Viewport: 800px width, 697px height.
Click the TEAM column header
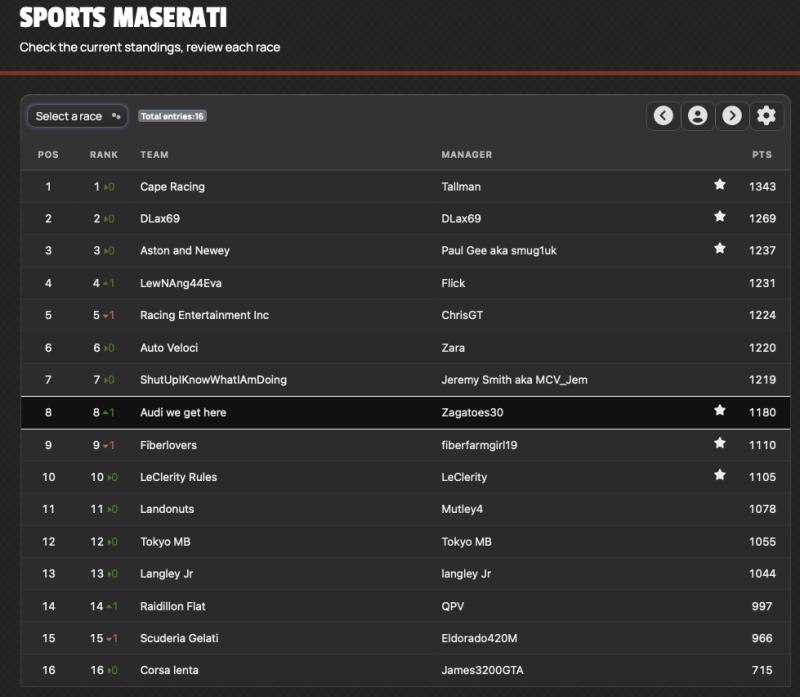(x=154, y=155)
